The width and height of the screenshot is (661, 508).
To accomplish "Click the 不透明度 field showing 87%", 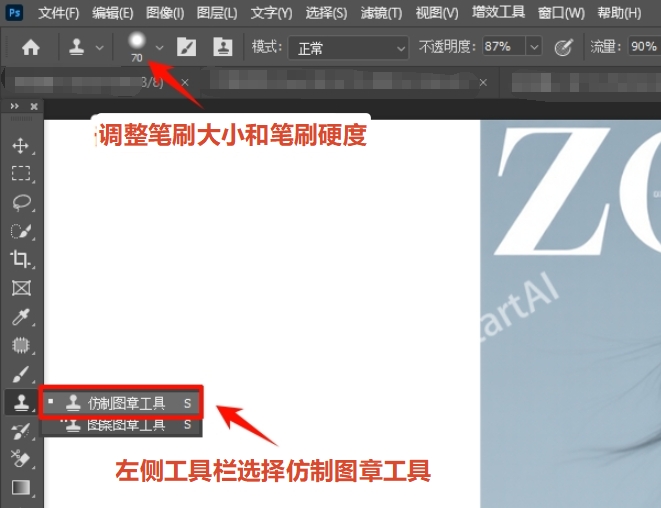I will pos(504,46).
